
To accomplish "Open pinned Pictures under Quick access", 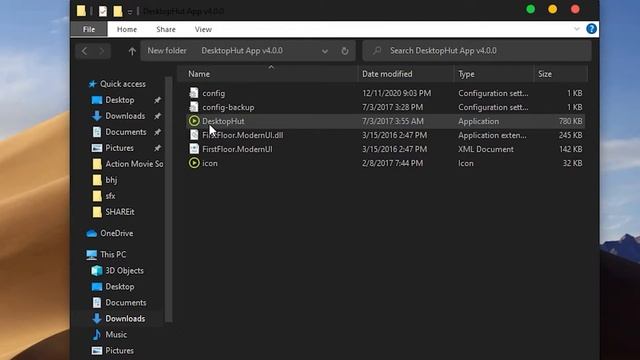I will pos(119,148).
